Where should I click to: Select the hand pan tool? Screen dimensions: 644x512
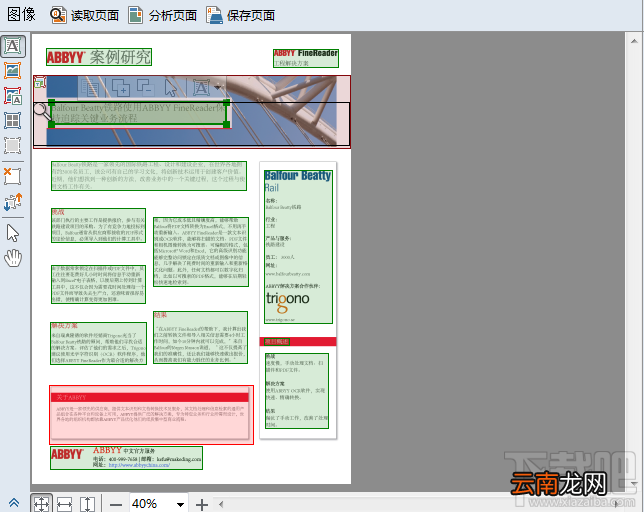coord(13,258)
